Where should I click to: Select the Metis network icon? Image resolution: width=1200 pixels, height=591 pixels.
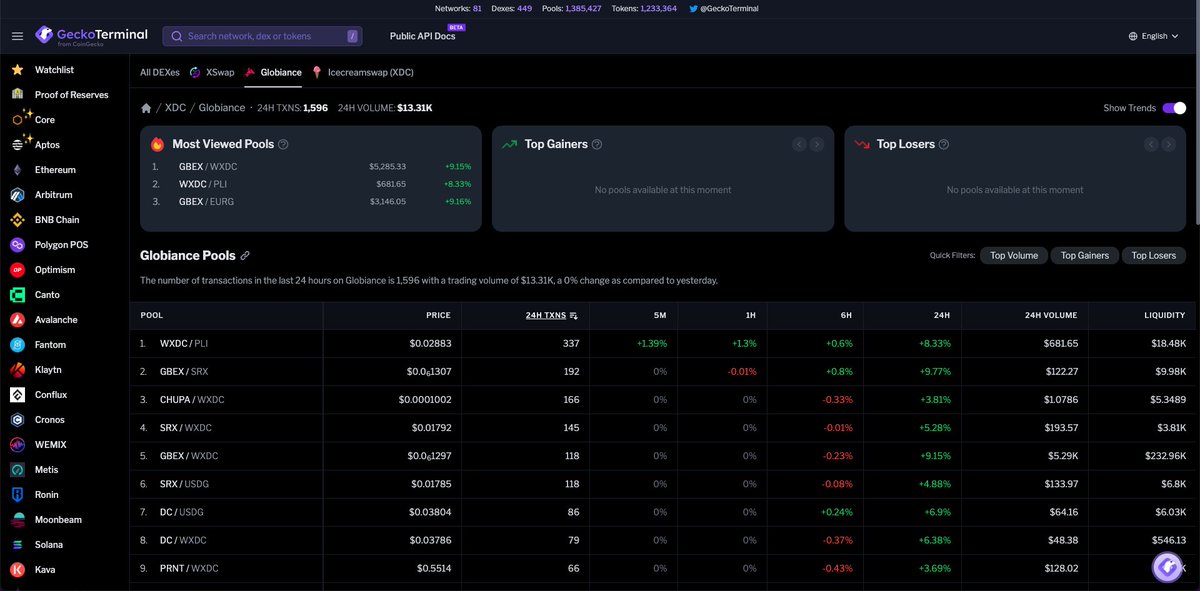(x=17, y=470)
